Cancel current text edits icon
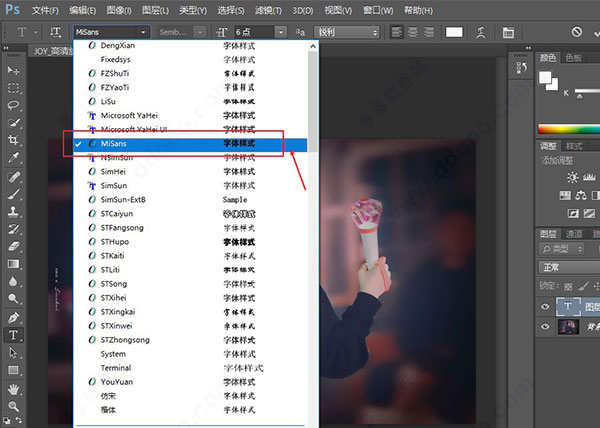 coord(577,32)
